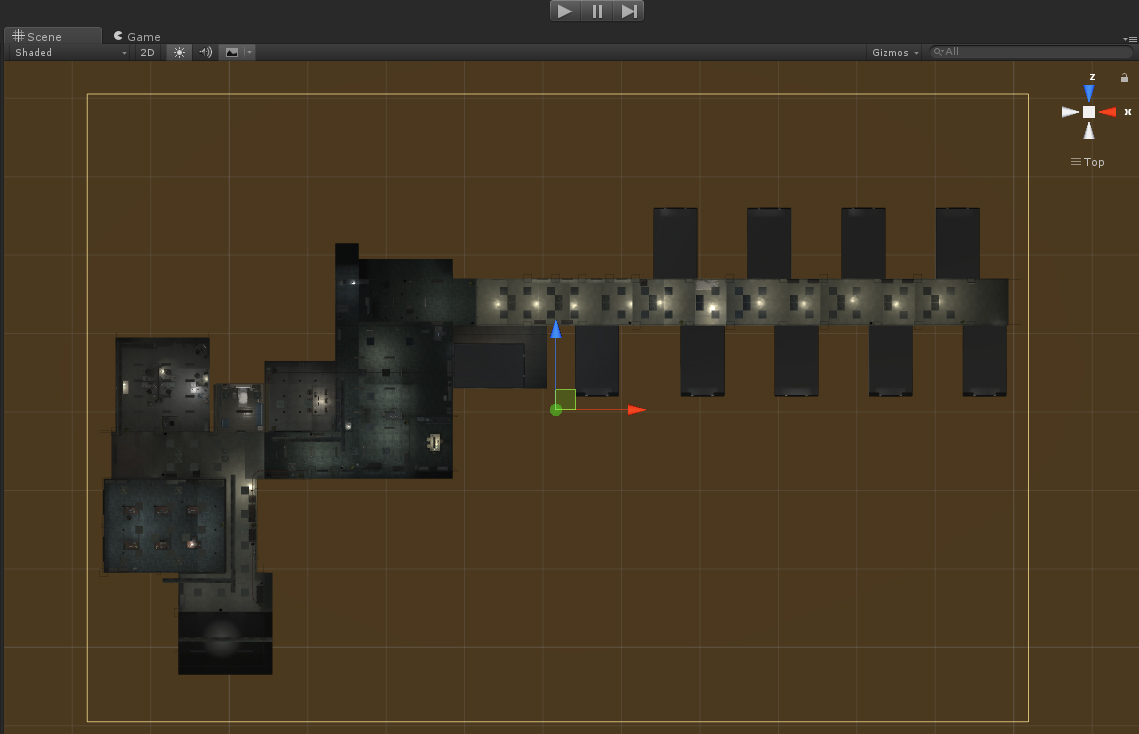Screen dimensions: 1139x734
Task: Select the green XZ plane move handle
Action: [566, 400]
